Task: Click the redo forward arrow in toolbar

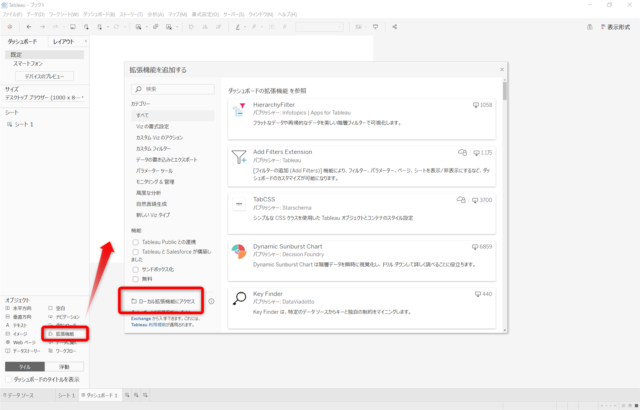Action: (x=42, y=27)
